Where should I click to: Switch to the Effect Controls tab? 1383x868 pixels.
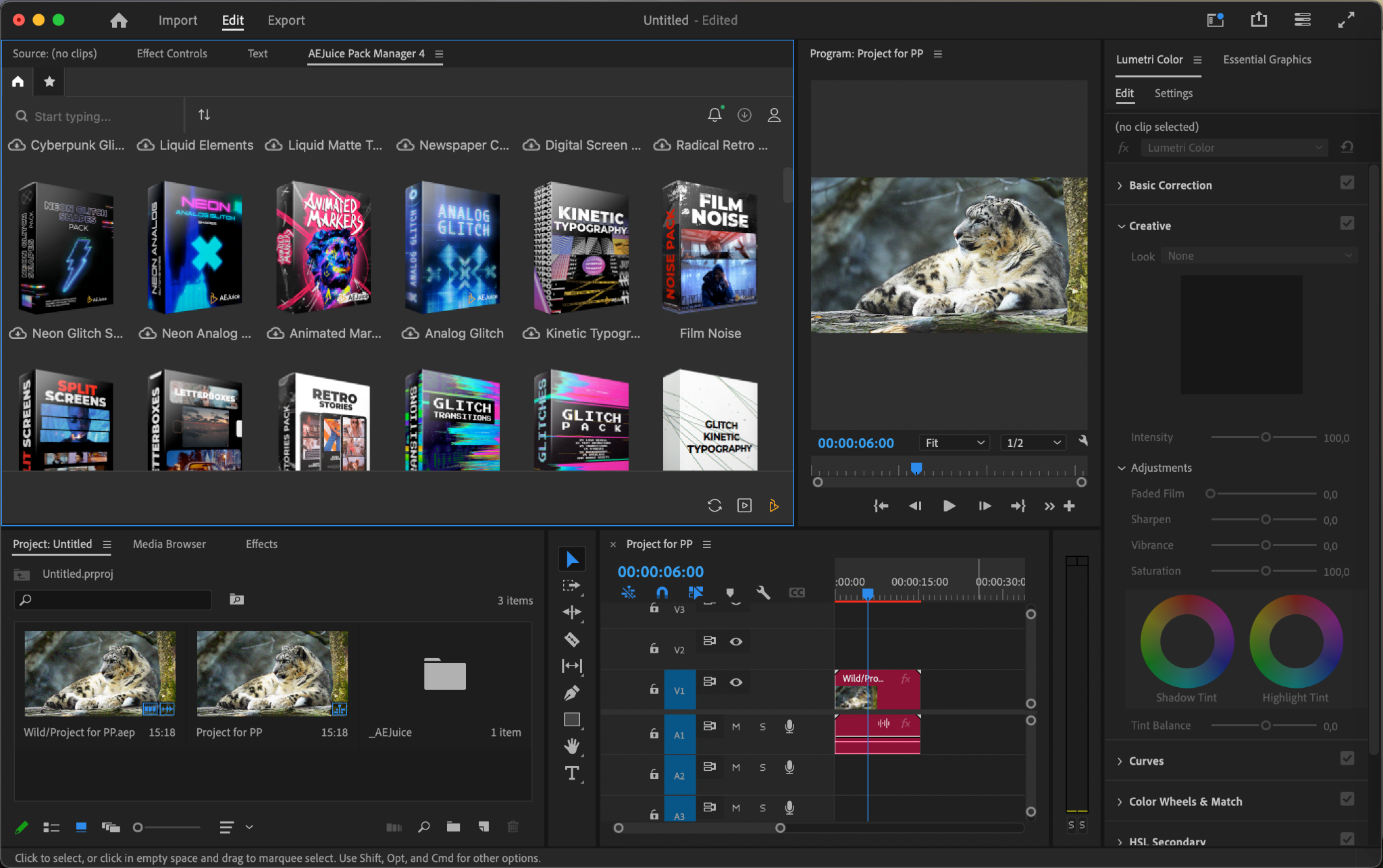coord(172,53)
